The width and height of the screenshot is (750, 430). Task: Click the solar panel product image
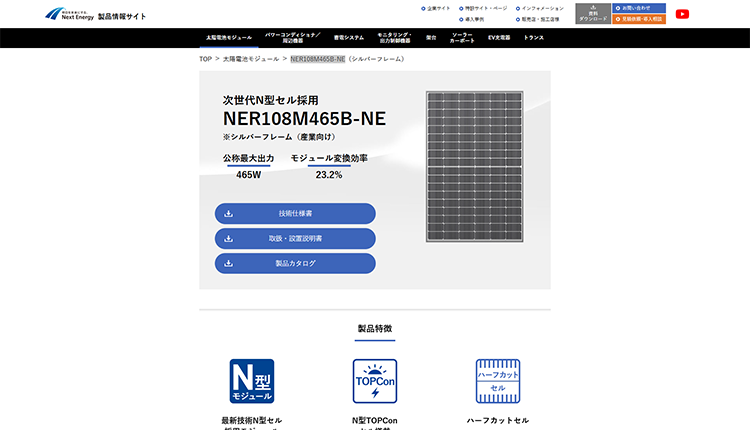tap(474, 166)
